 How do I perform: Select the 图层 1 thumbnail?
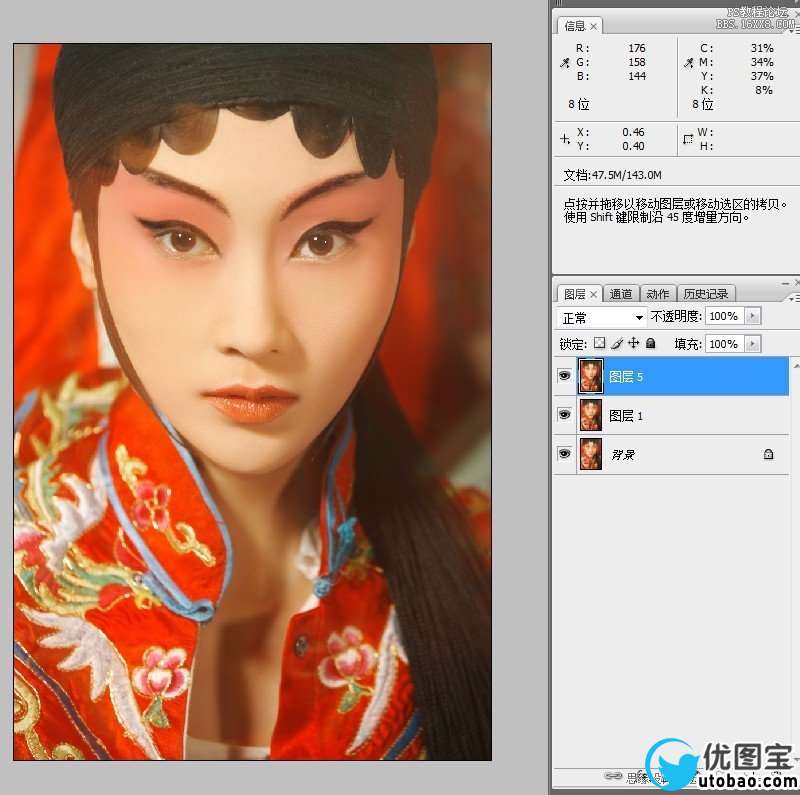tap(591, 415)
